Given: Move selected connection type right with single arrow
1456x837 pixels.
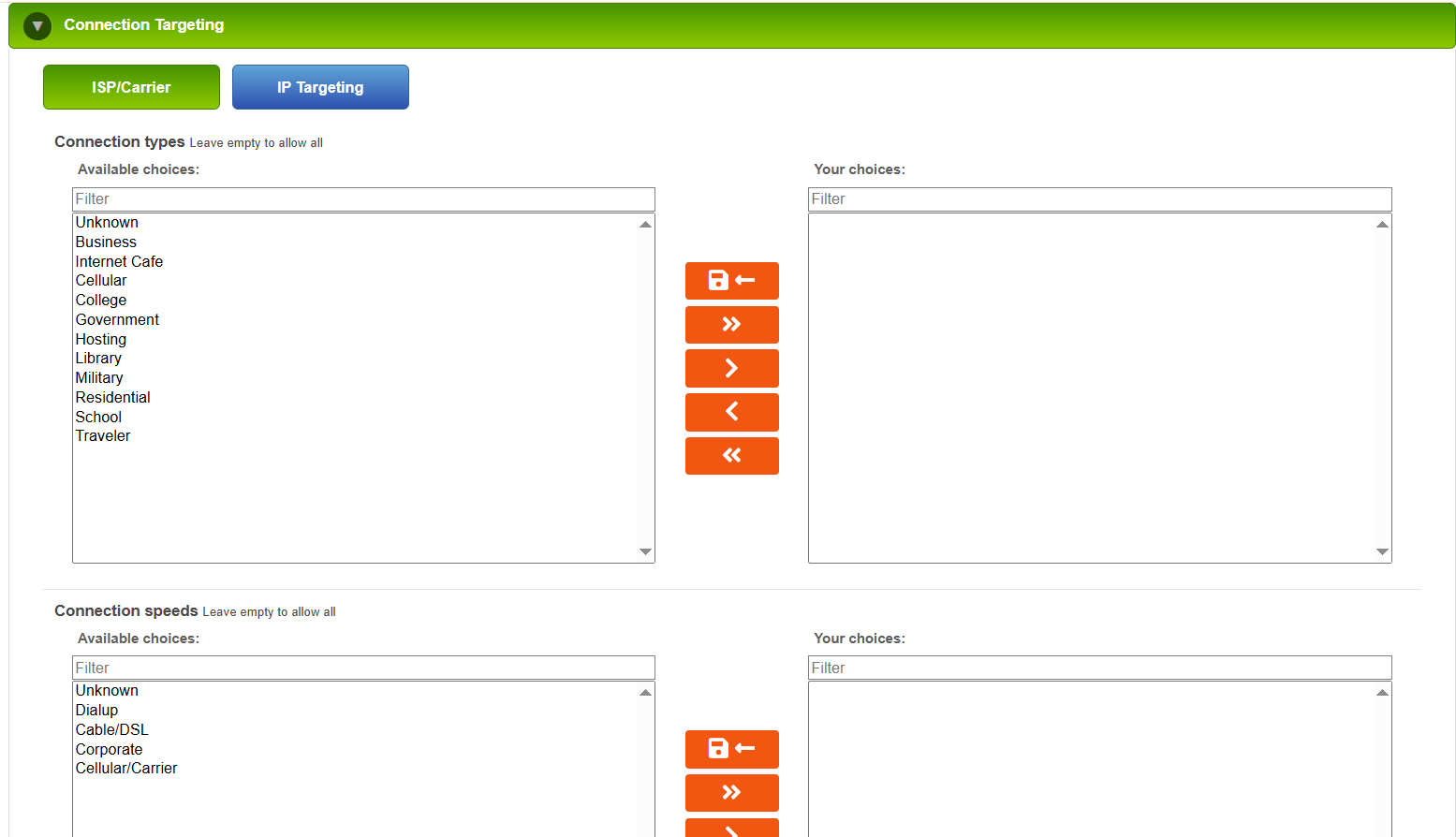Looking at the screenshot, I should pyautogui.click(x=732, y=368).
